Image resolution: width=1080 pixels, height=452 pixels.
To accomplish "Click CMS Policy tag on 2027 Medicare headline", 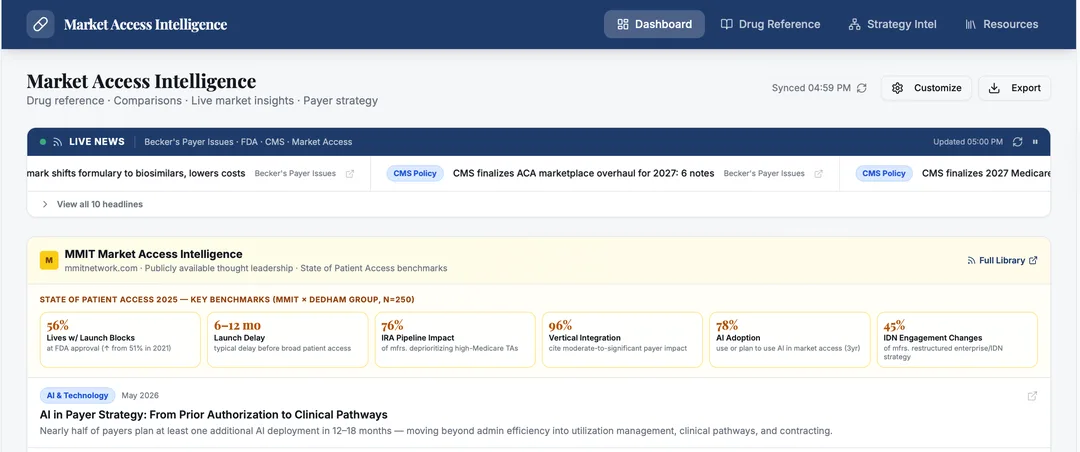I will pos(884,174).
